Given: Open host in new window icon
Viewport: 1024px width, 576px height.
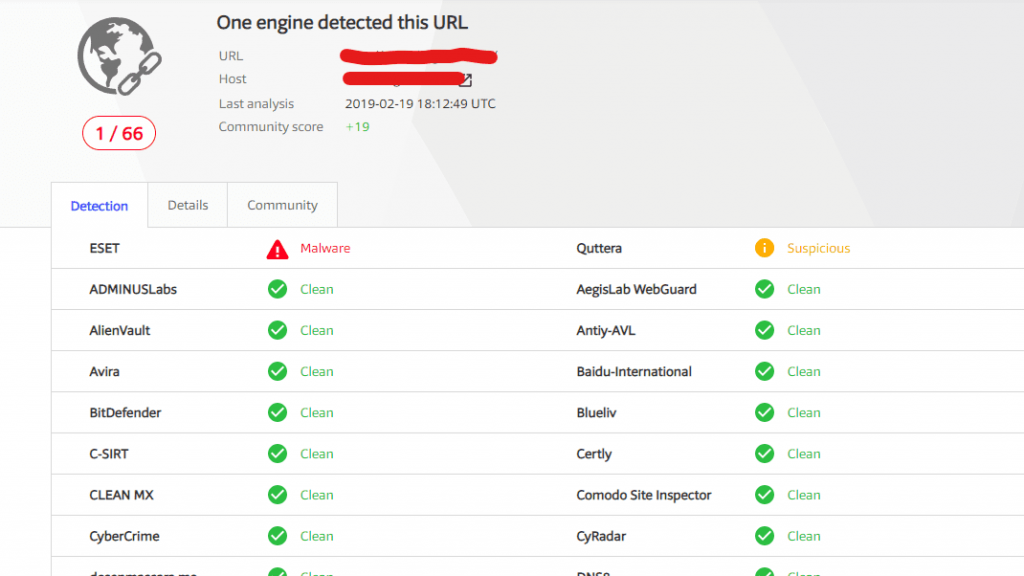Looking at the screenshot, I should [x=465, y=80].
